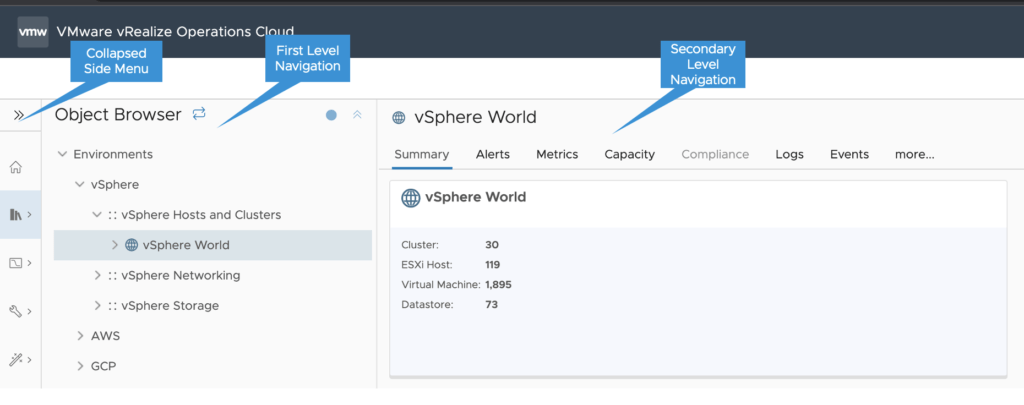Click the Object Browser swap arrows icon
Image resolution: width=1024 pixels, height=405 pixels.
point(199,114)
